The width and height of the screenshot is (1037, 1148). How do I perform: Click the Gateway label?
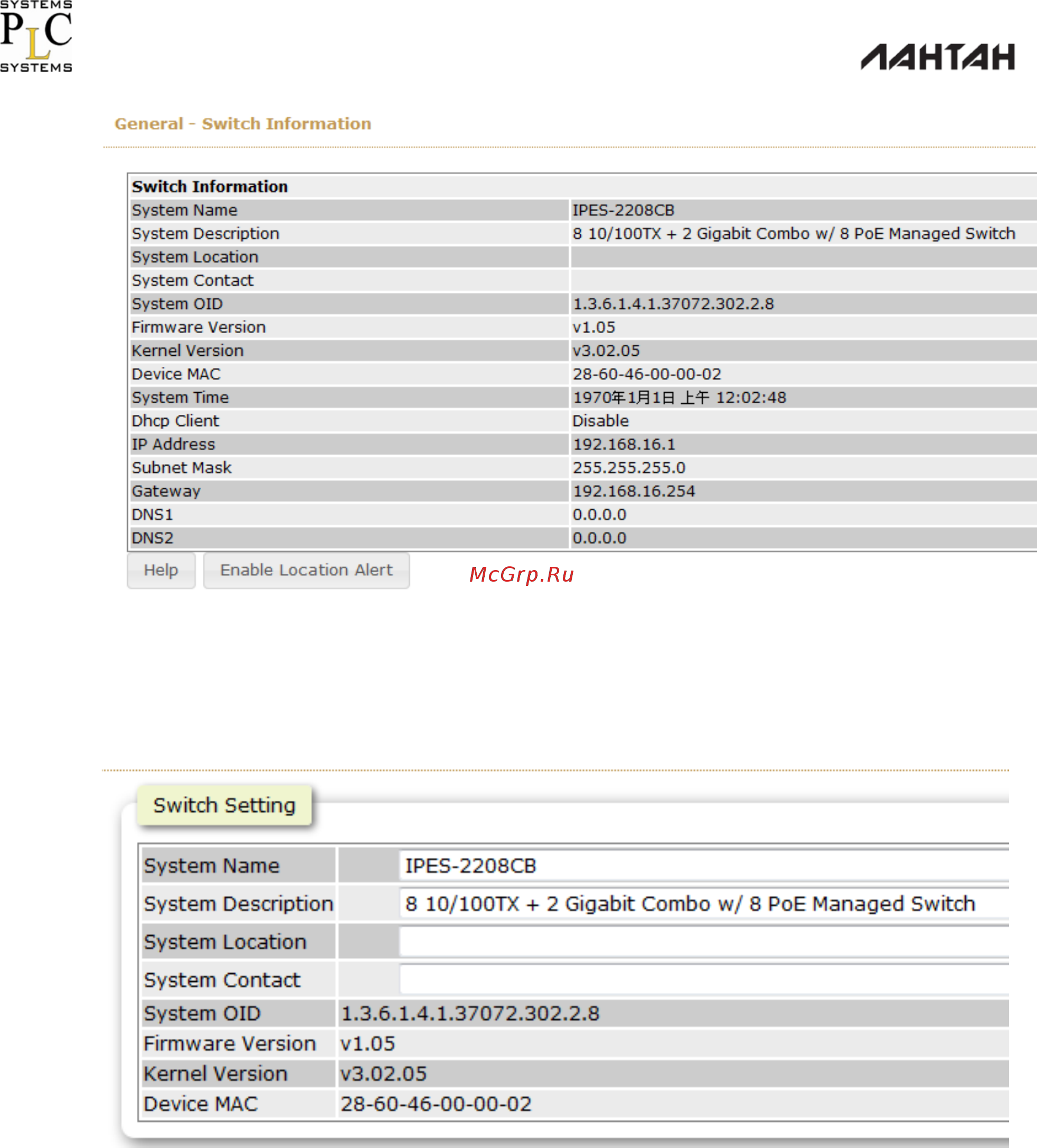click(166, 491)
